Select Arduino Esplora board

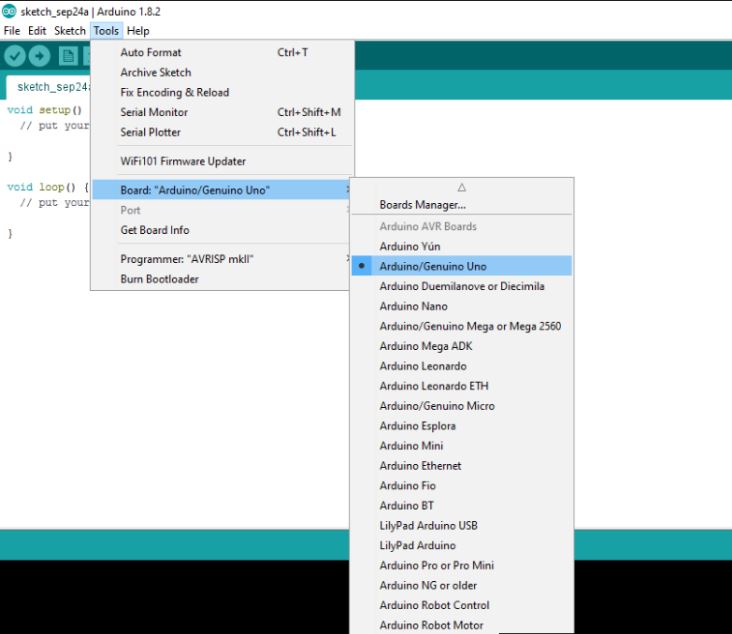(461, 426)
